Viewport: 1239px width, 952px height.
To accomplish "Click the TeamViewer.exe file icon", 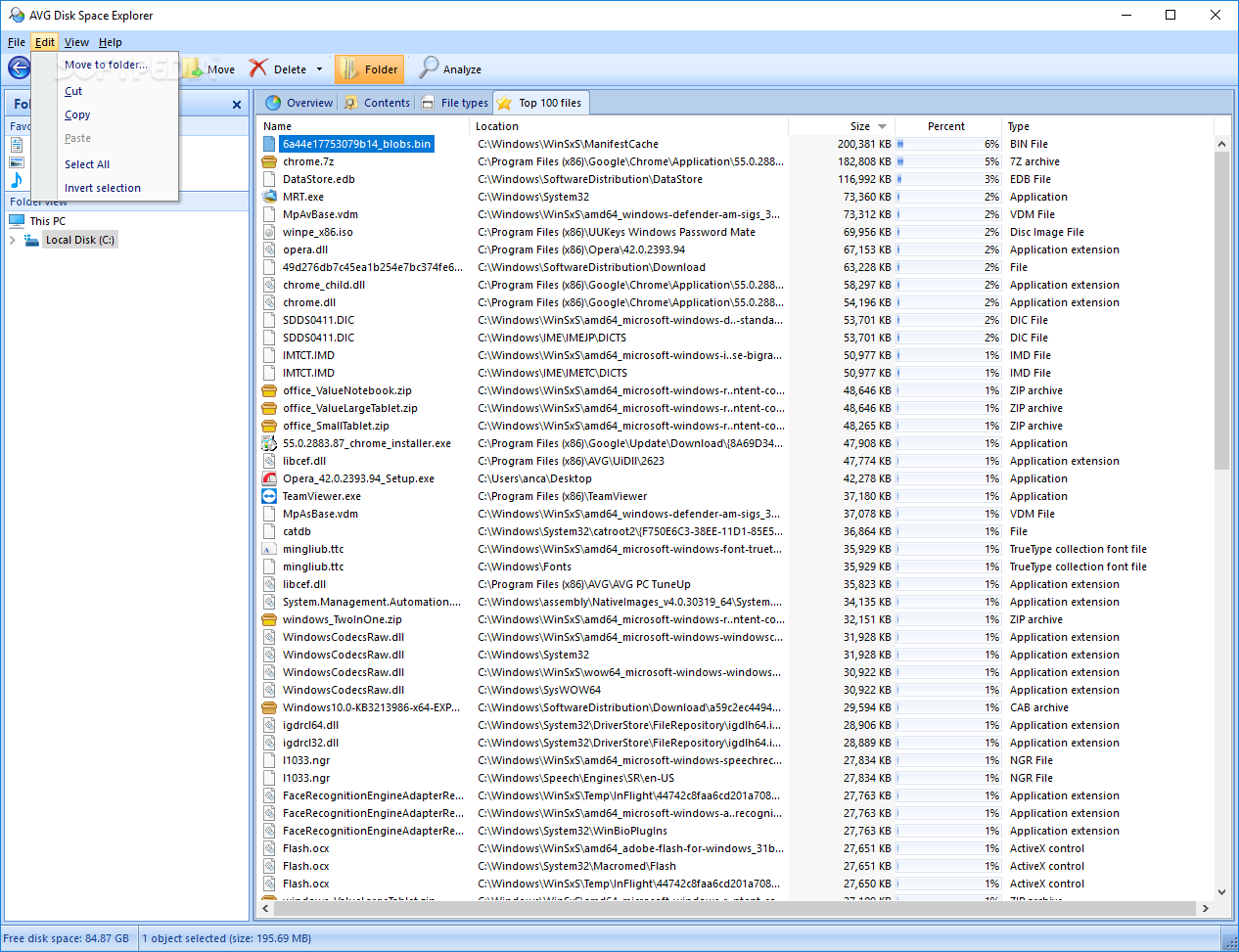I will coord(269,496).
